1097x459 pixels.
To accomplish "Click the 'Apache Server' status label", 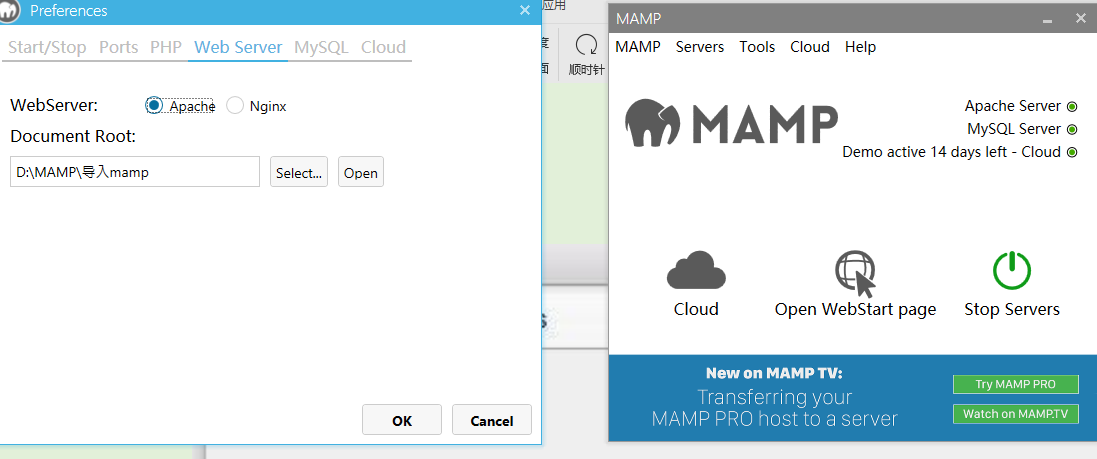I will coord(1013,106).
